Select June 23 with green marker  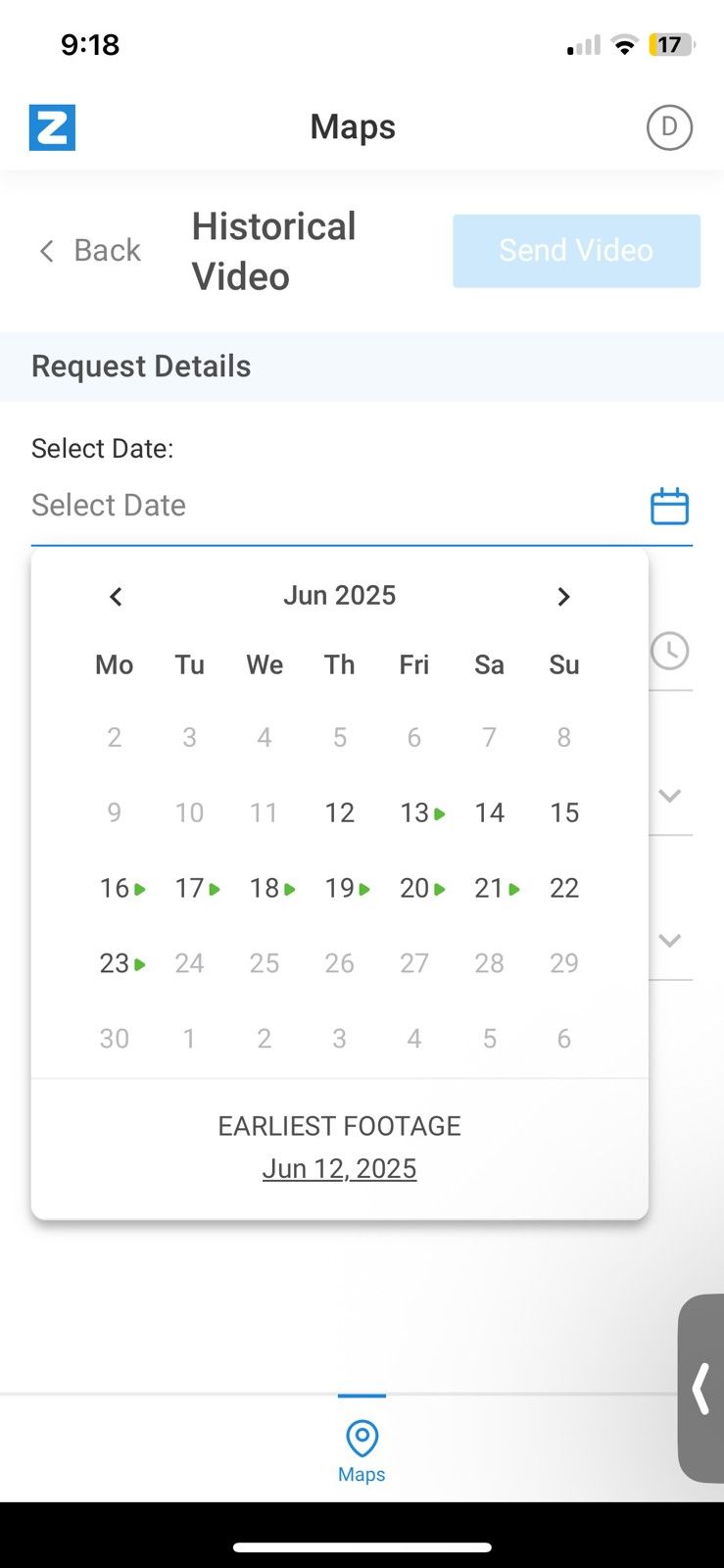(122, 963)
